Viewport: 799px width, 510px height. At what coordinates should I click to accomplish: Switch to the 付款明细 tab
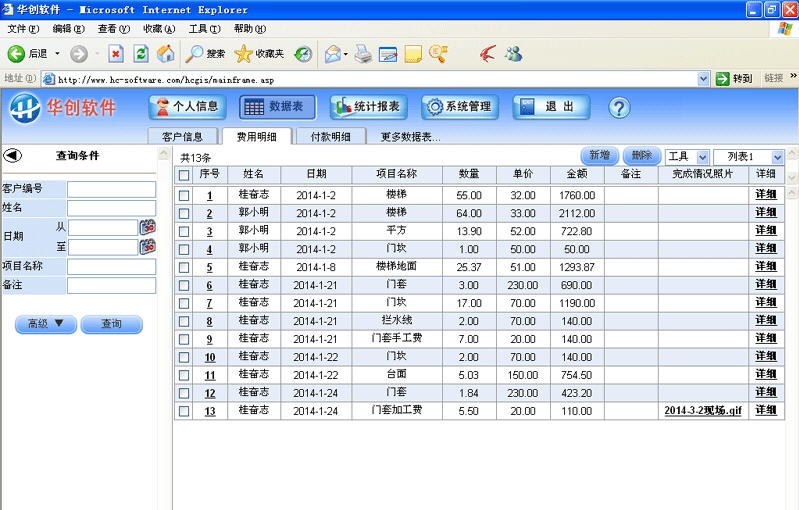[330, 136]
